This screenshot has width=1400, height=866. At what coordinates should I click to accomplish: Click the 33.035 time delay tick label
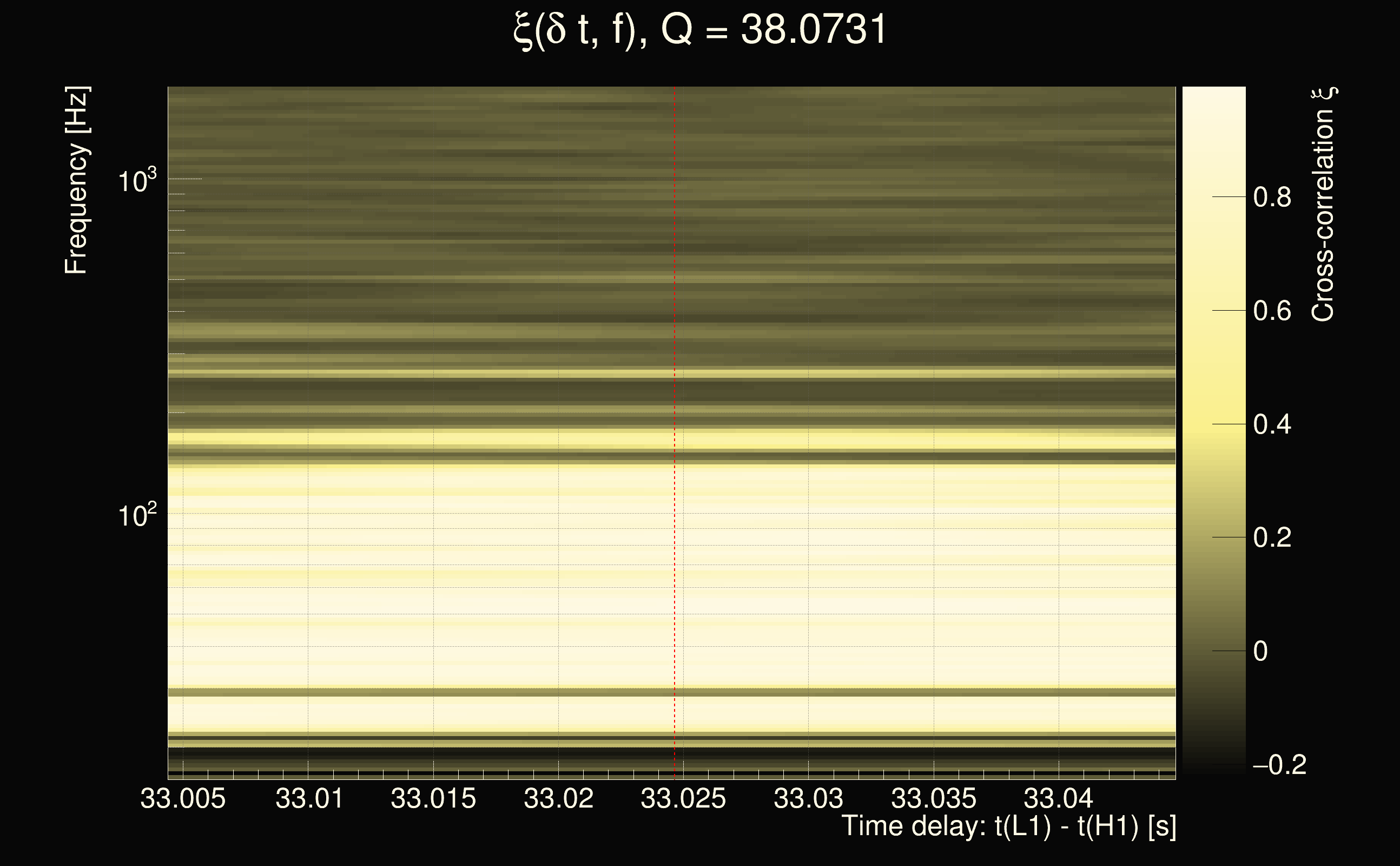[x=934, y=798]
